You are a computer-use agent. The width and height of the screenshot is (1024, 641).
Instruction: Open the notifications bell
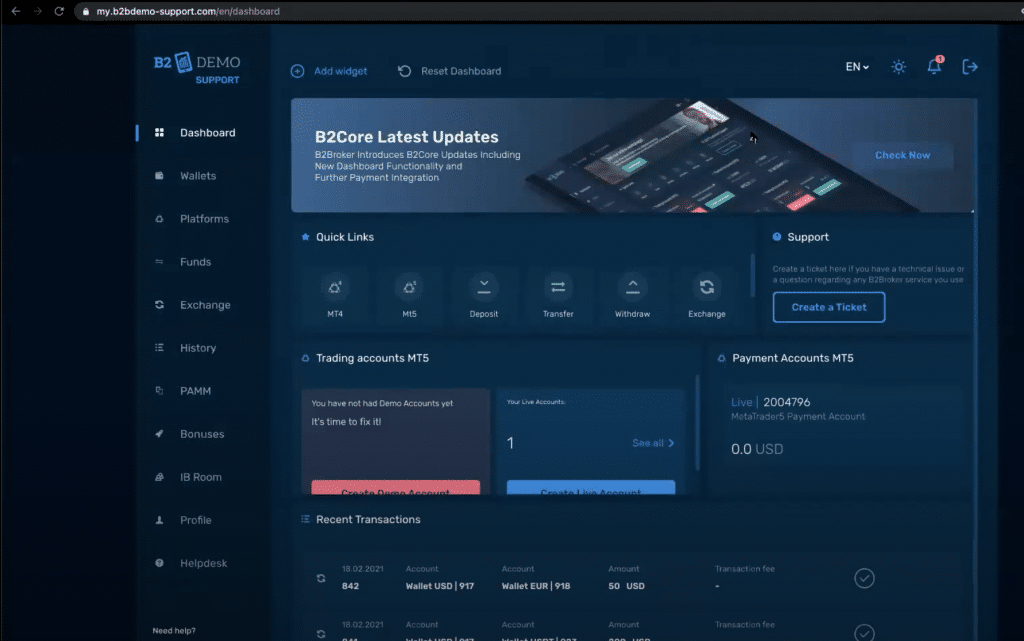[x=934, y=67]
